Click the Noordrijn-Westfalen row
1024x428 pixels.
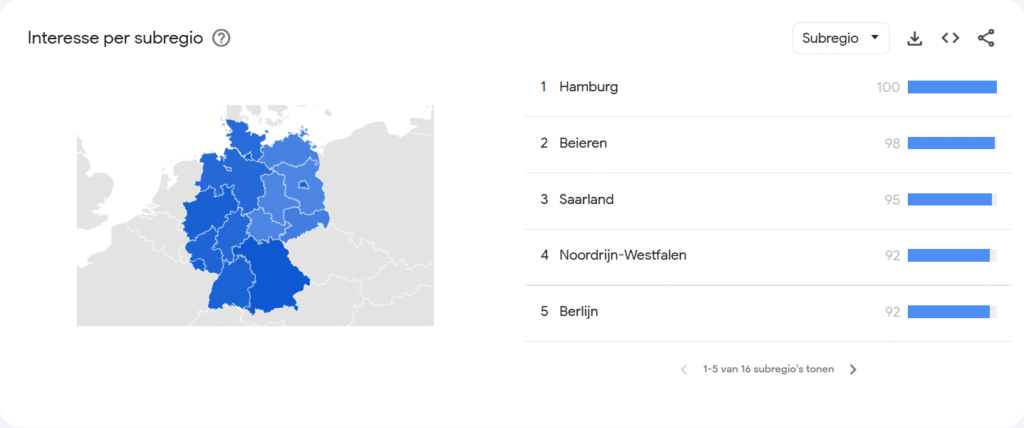623,255
